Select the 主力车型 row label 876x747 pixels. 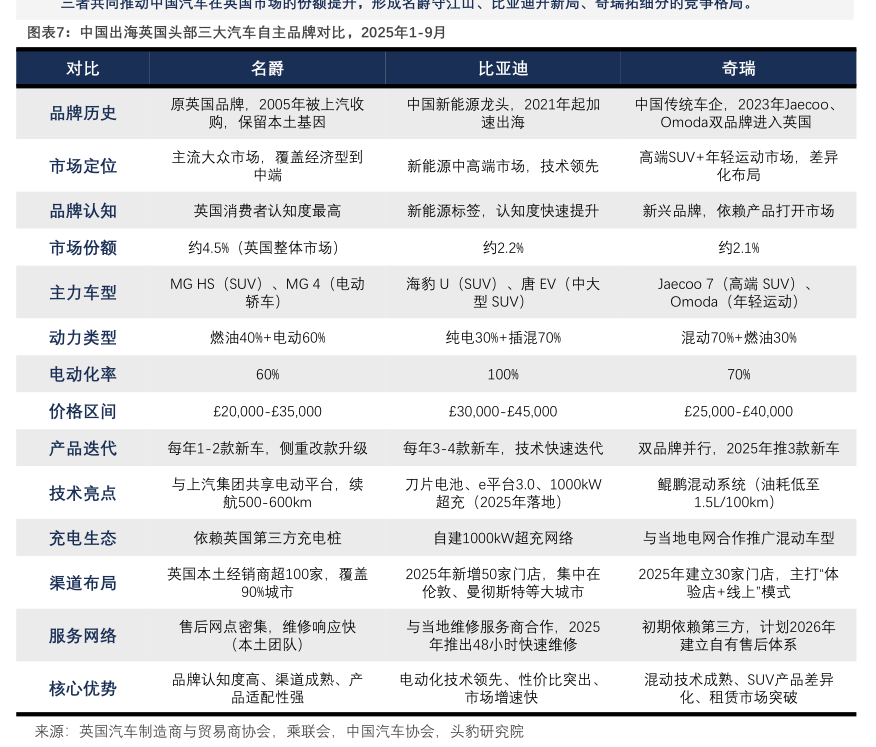83,293
